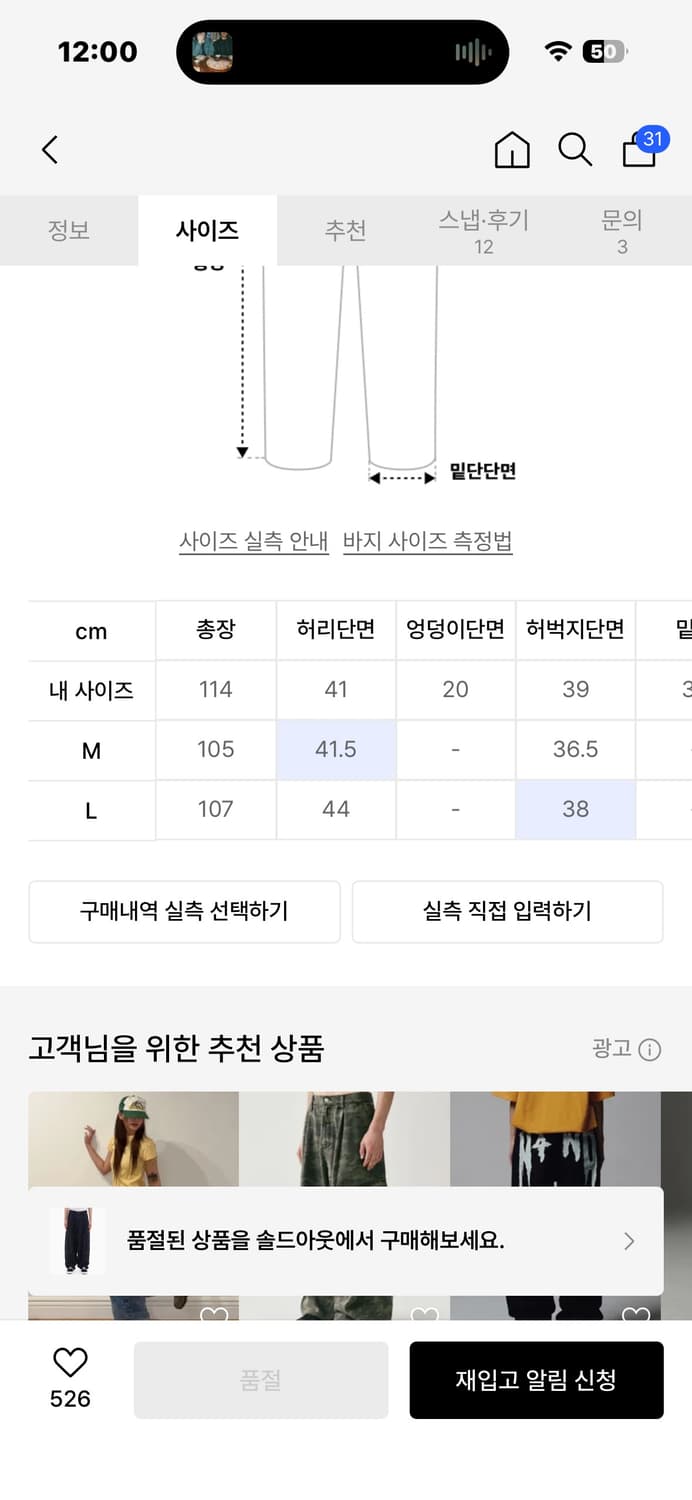Open the 스냅·후기 tab
692x1500 pixels.
[x=484, y=229]
